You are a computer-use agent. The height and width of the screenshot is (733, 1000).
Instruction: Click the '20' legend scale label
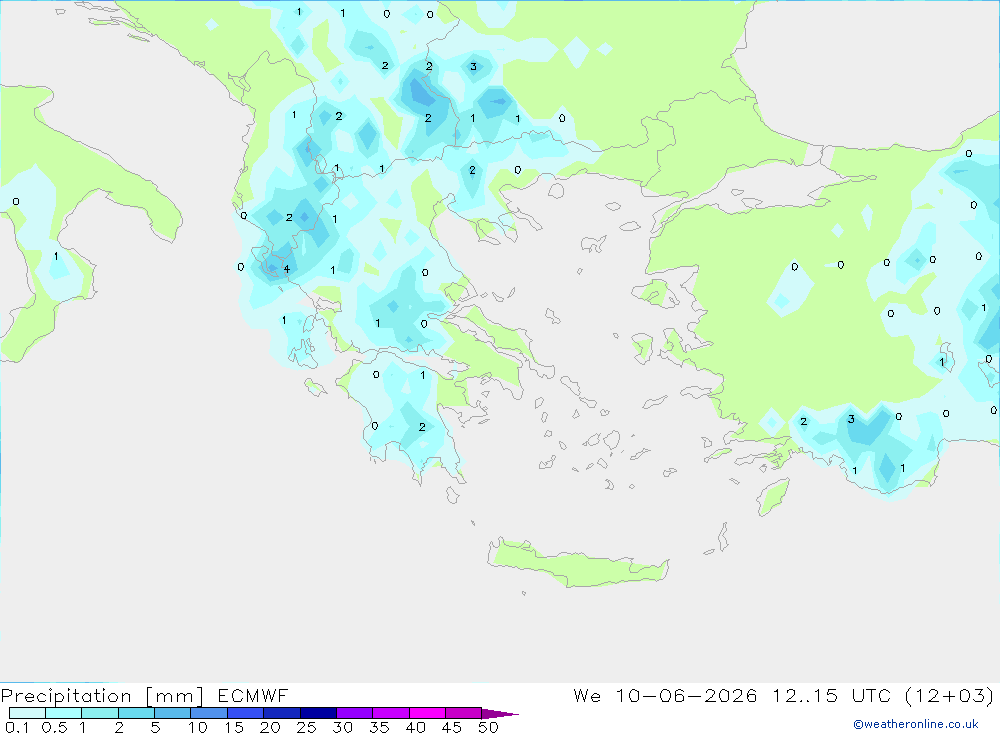270,727
